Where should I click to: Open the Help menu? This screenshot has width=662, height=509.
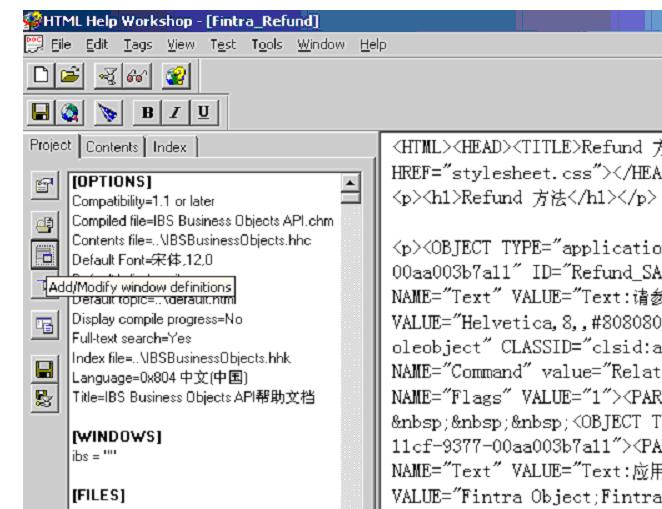pos(373,45)
